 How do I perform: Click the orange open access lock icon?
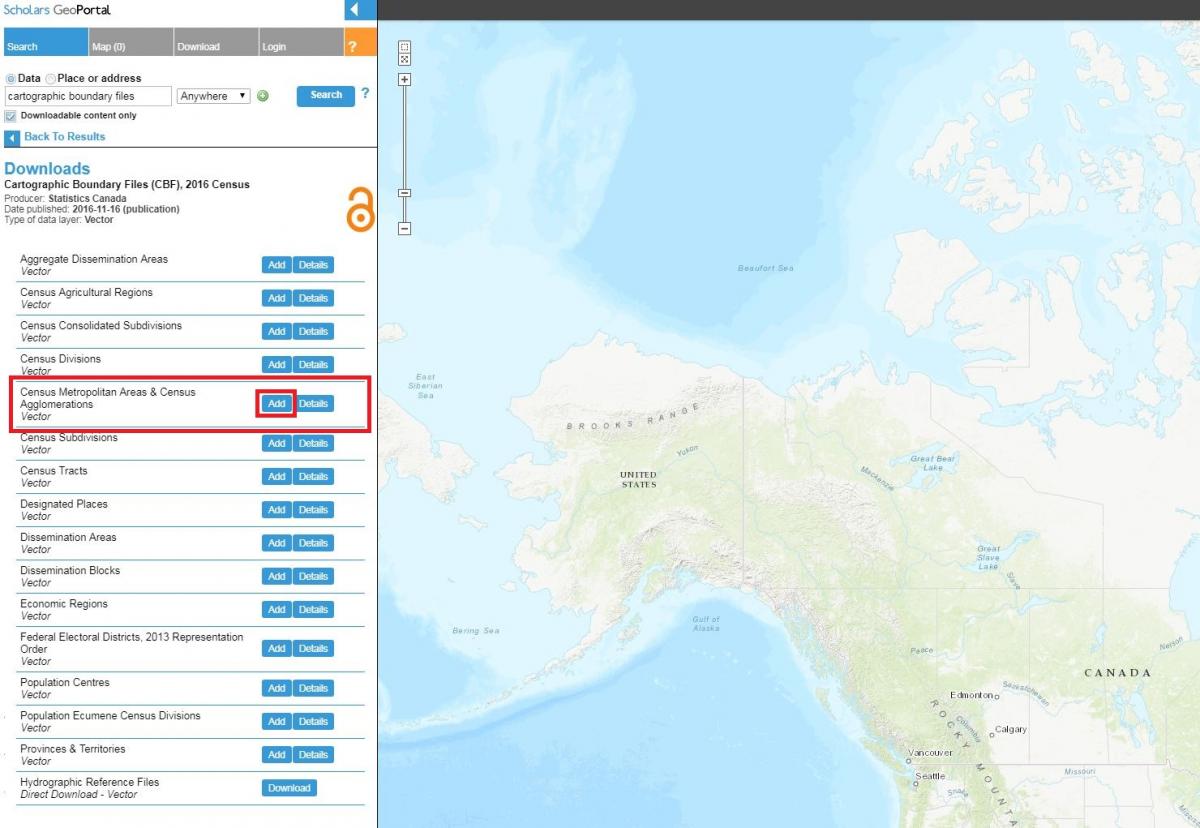[359, 210]
